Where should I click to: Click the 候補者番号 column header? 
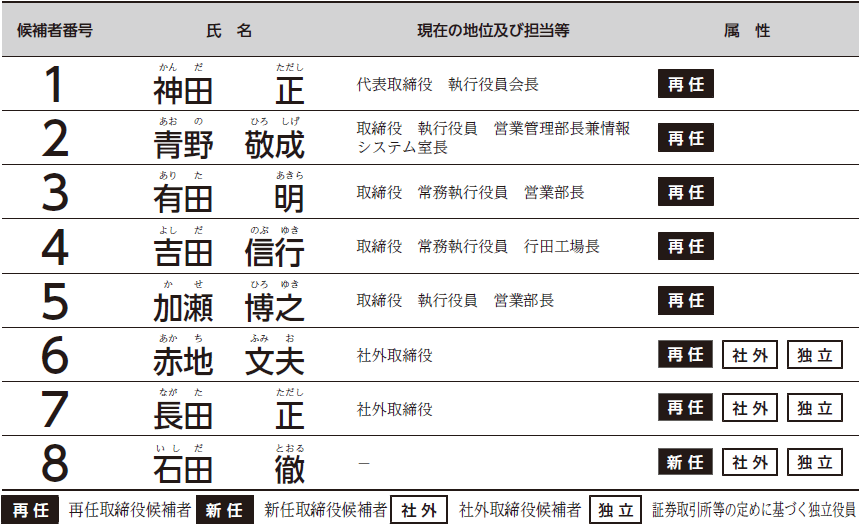click(x=55, y=30)
